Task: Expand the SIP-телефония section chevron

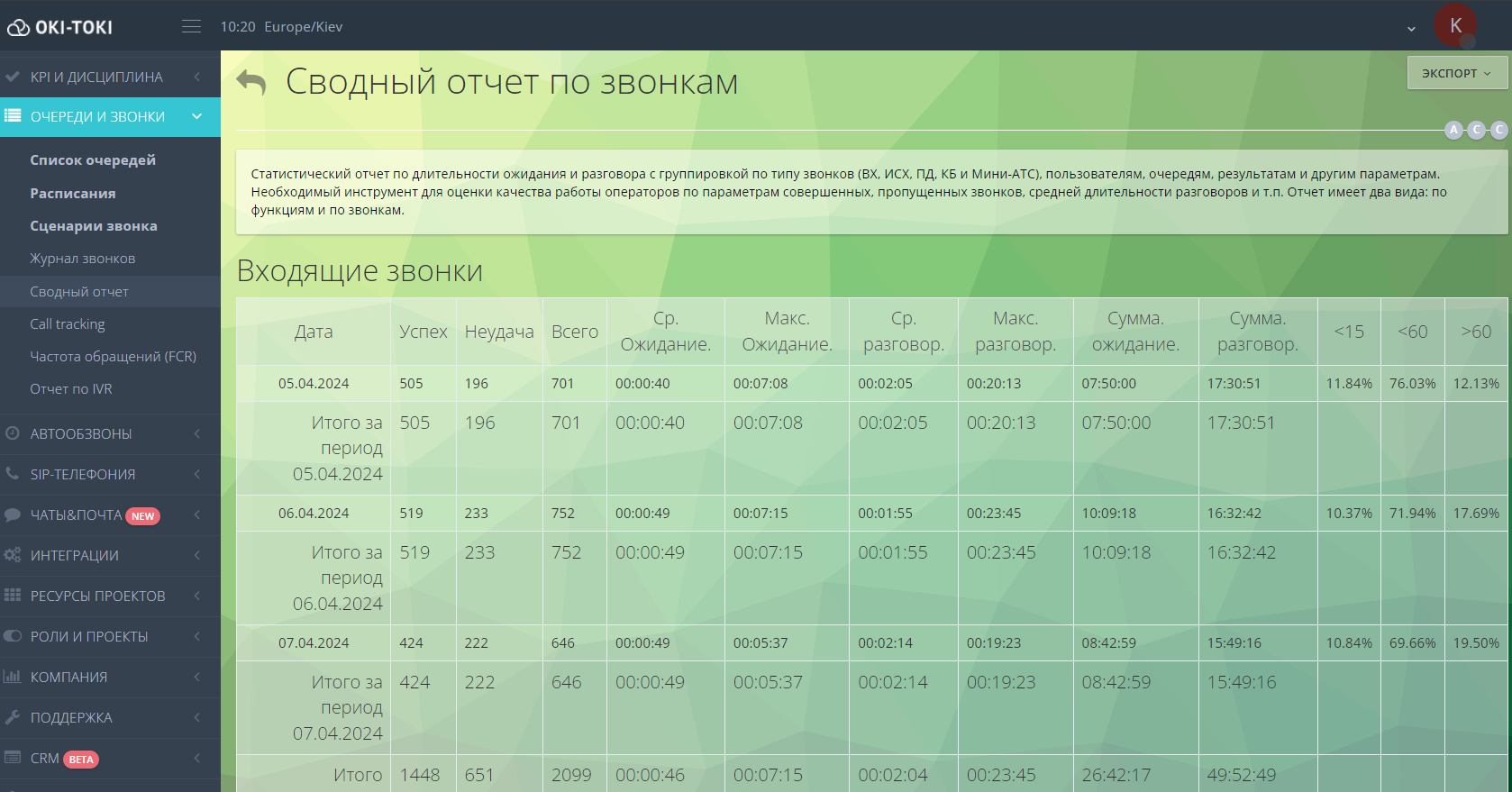Action: coord(196,474)
